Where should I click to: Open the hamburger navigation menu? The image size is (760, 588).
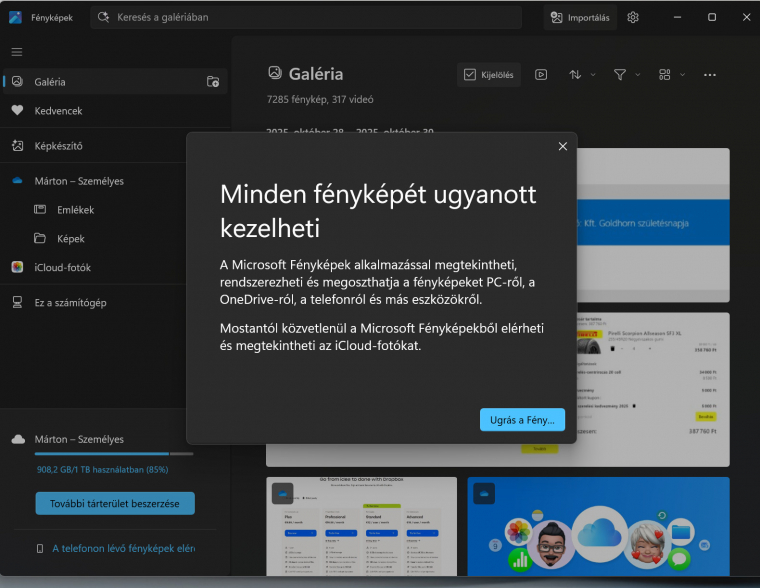click(x=17, y=52)
